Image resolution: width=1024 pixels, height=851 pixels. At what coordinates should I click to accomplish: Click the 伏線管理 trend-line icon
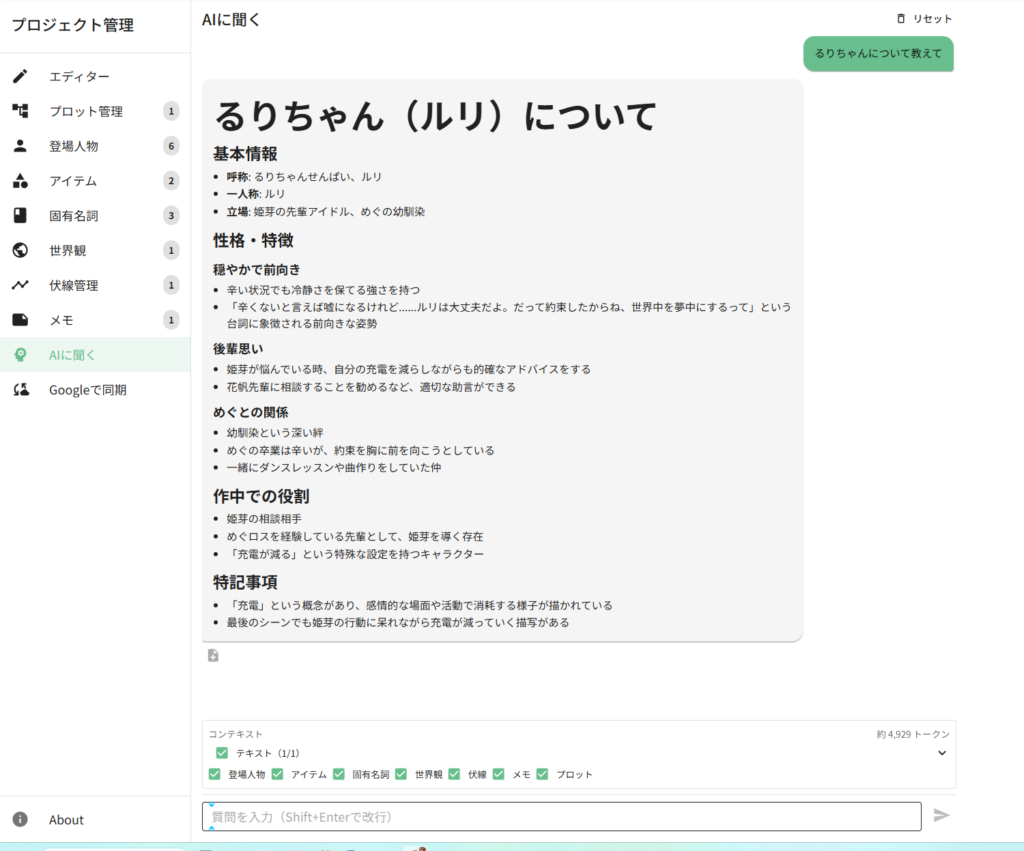(x=20, y=285)
